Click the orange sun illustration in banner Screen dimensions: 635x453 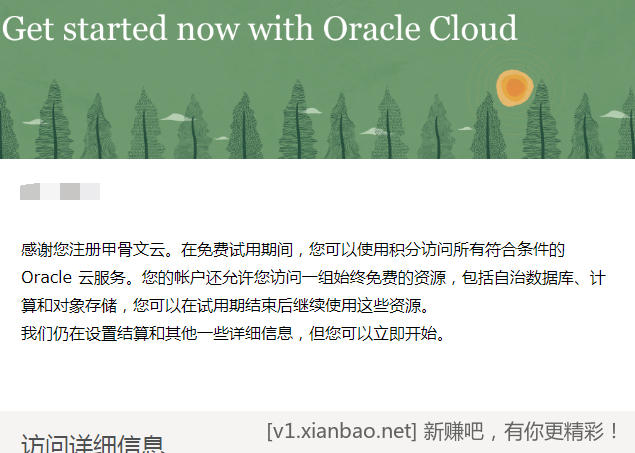click(x=514, y=87)
